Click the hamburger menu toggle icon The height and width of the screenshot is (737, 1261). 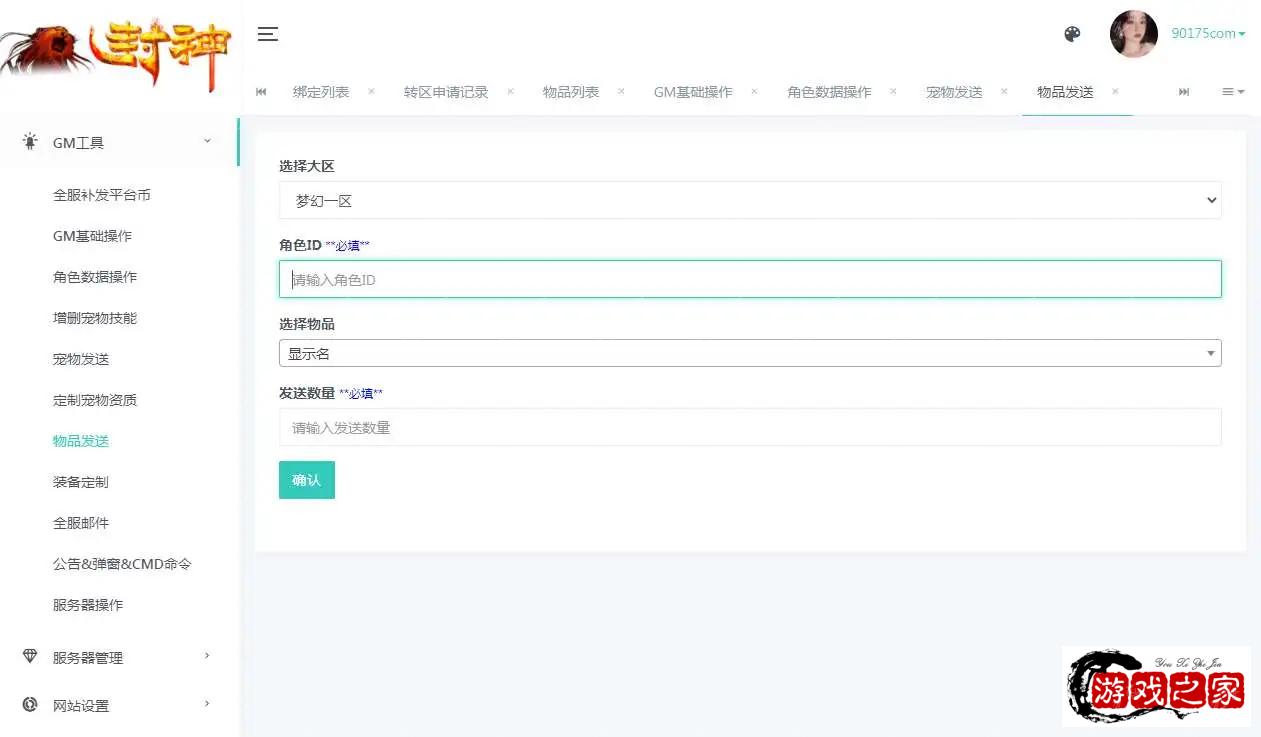click(x=267, y=34)
